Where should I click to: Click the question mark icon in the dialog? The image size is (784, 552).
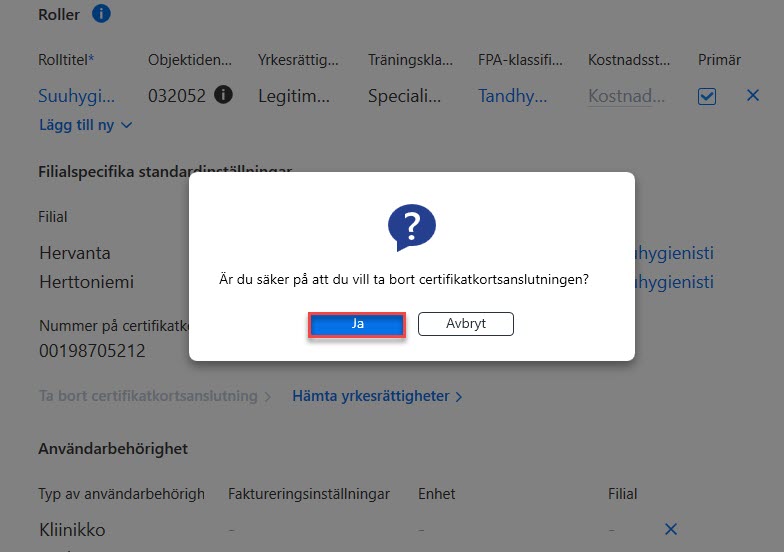click(x=412, y=227)
